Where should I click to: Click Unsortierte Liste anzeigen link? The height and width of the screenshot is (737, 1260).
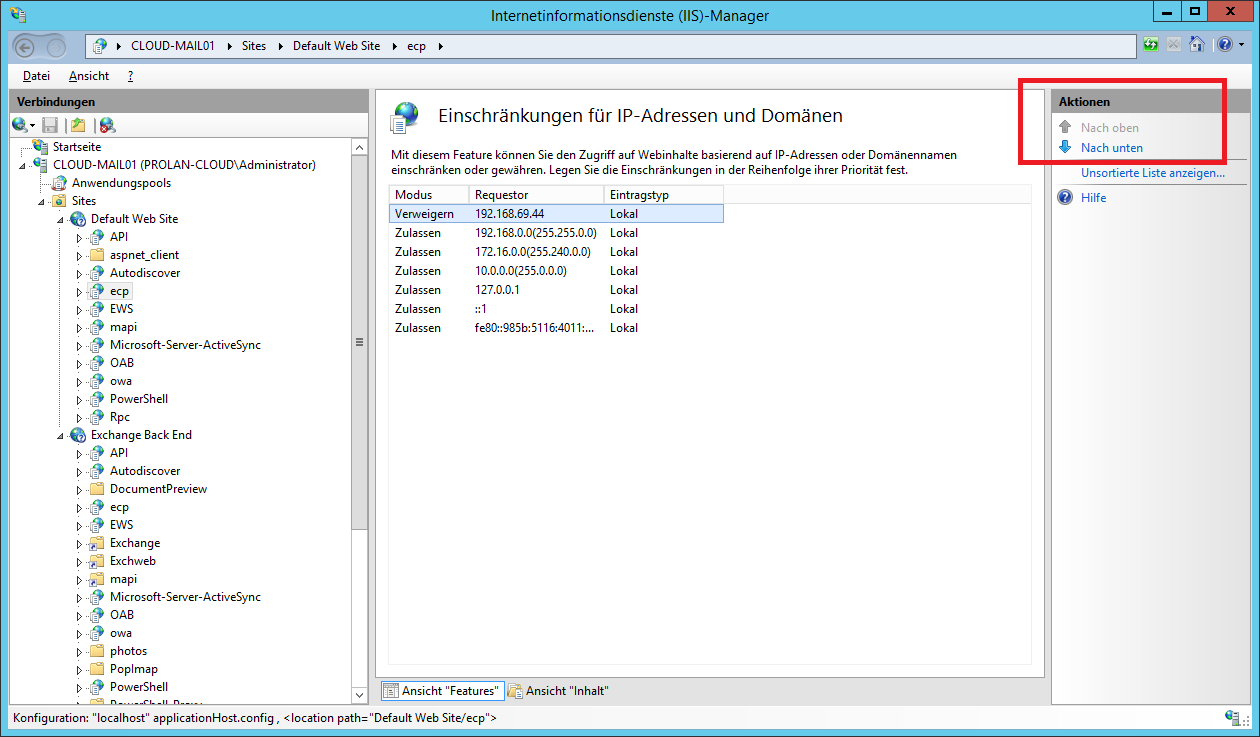point(1152,173)
